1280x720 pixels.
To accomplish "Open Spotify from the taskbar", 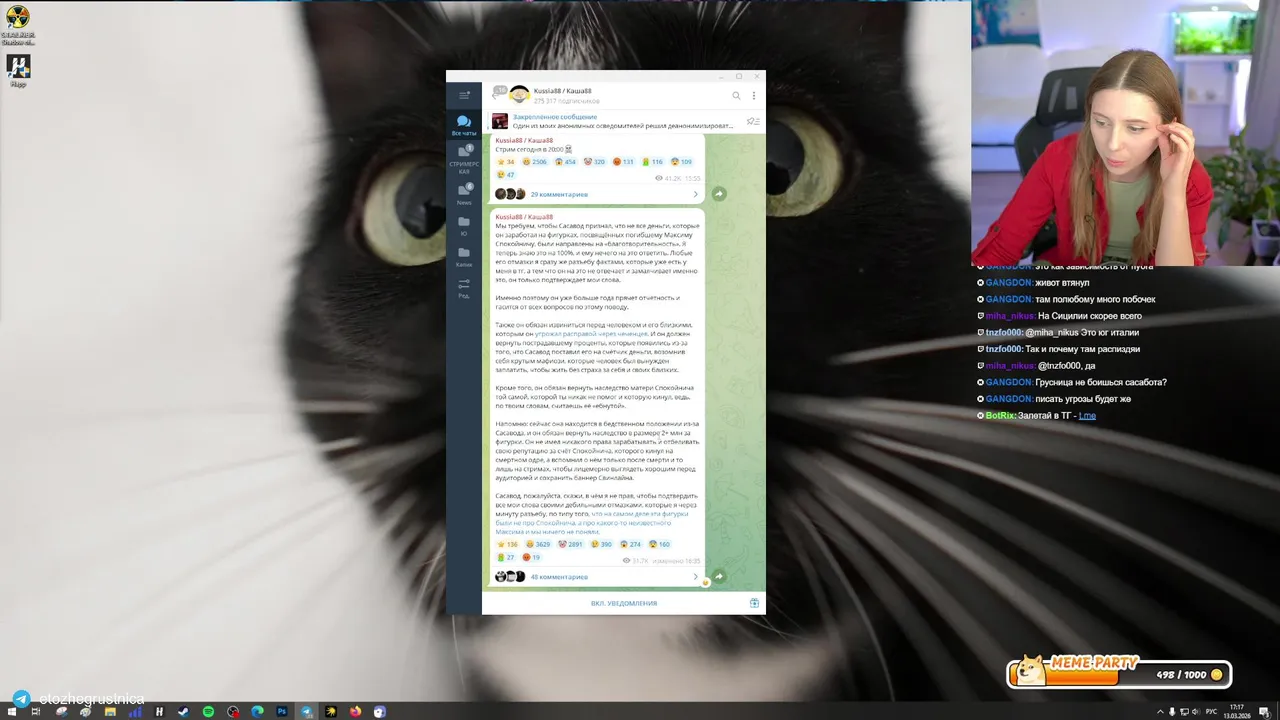I will pyautogui.click(x=208, y=712).
